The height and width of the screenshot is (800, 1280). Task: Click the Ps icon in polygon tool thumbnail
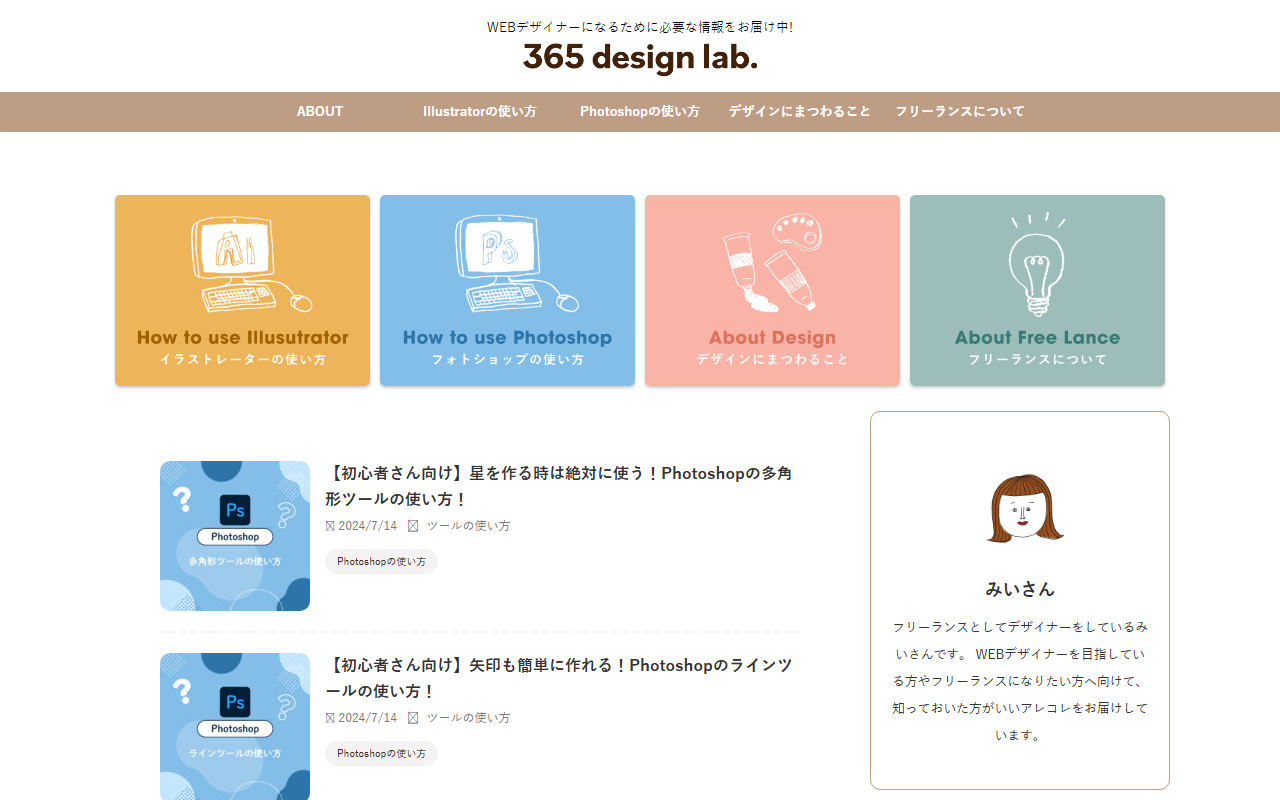[x=235, y=510]
